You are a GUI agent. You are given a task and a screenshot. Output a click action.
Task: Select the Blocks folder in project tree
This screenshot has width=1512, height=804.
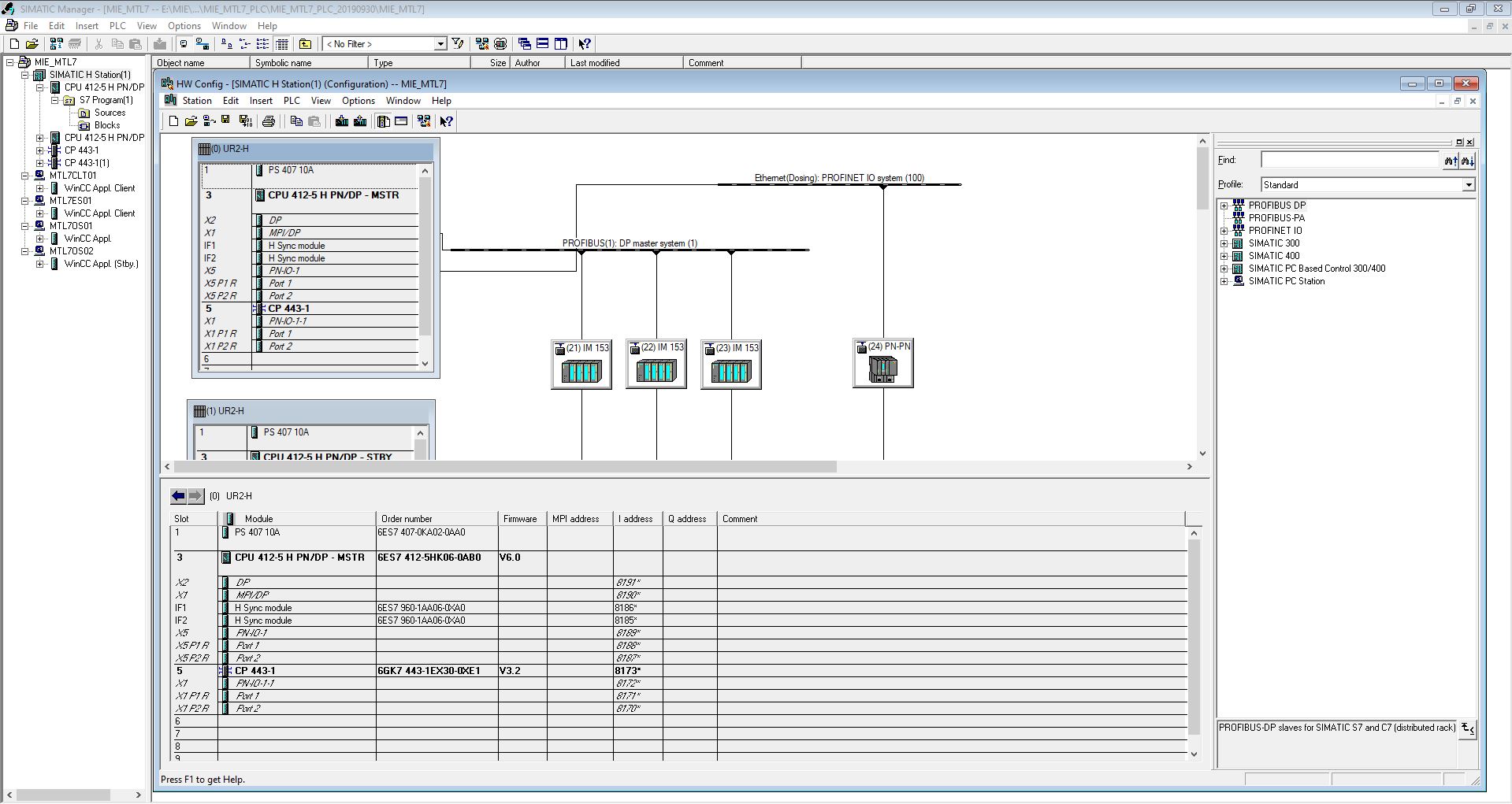coord(107,125)
